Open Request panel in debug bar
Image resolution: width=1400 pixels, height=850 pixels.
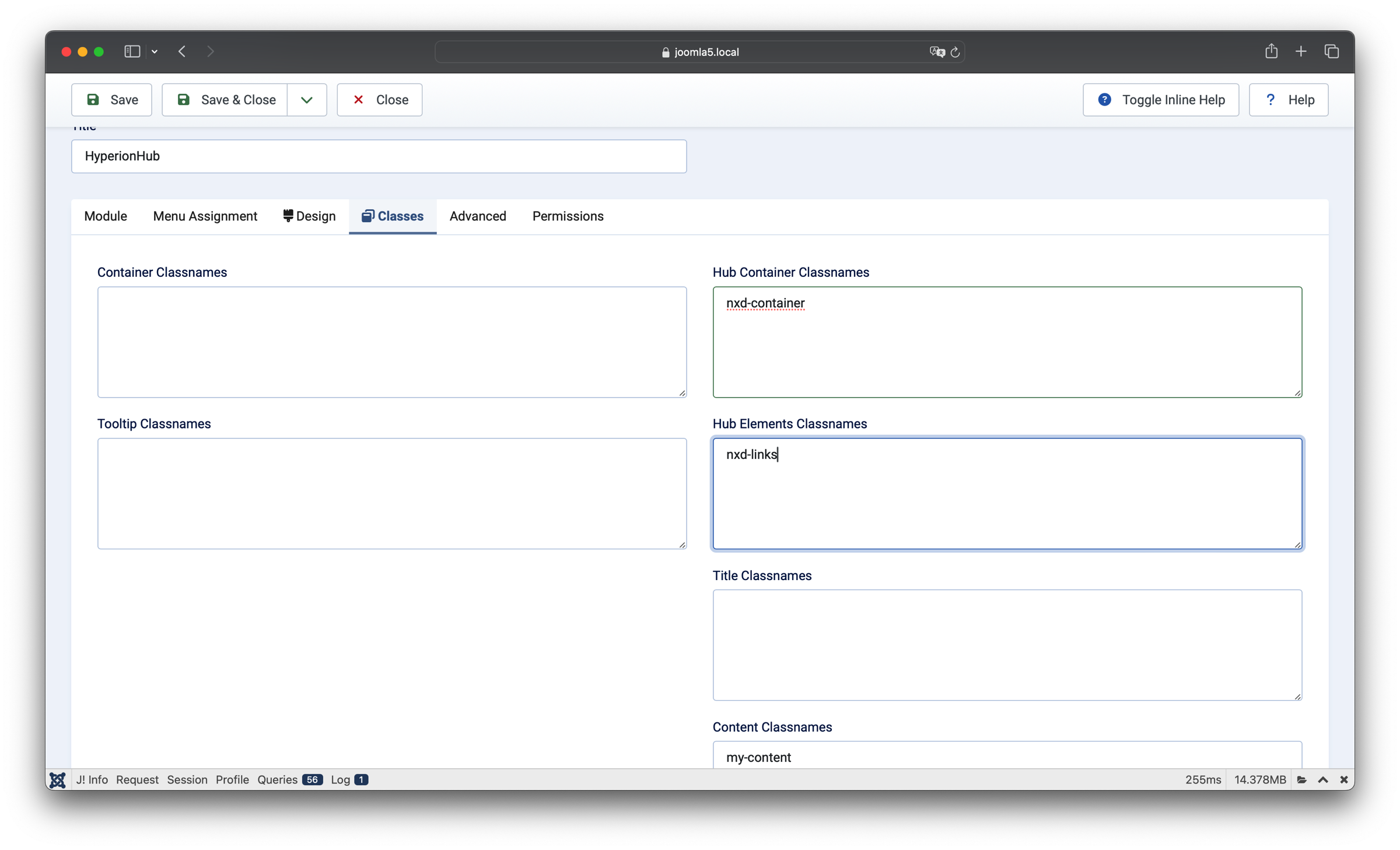coord(137,780)
